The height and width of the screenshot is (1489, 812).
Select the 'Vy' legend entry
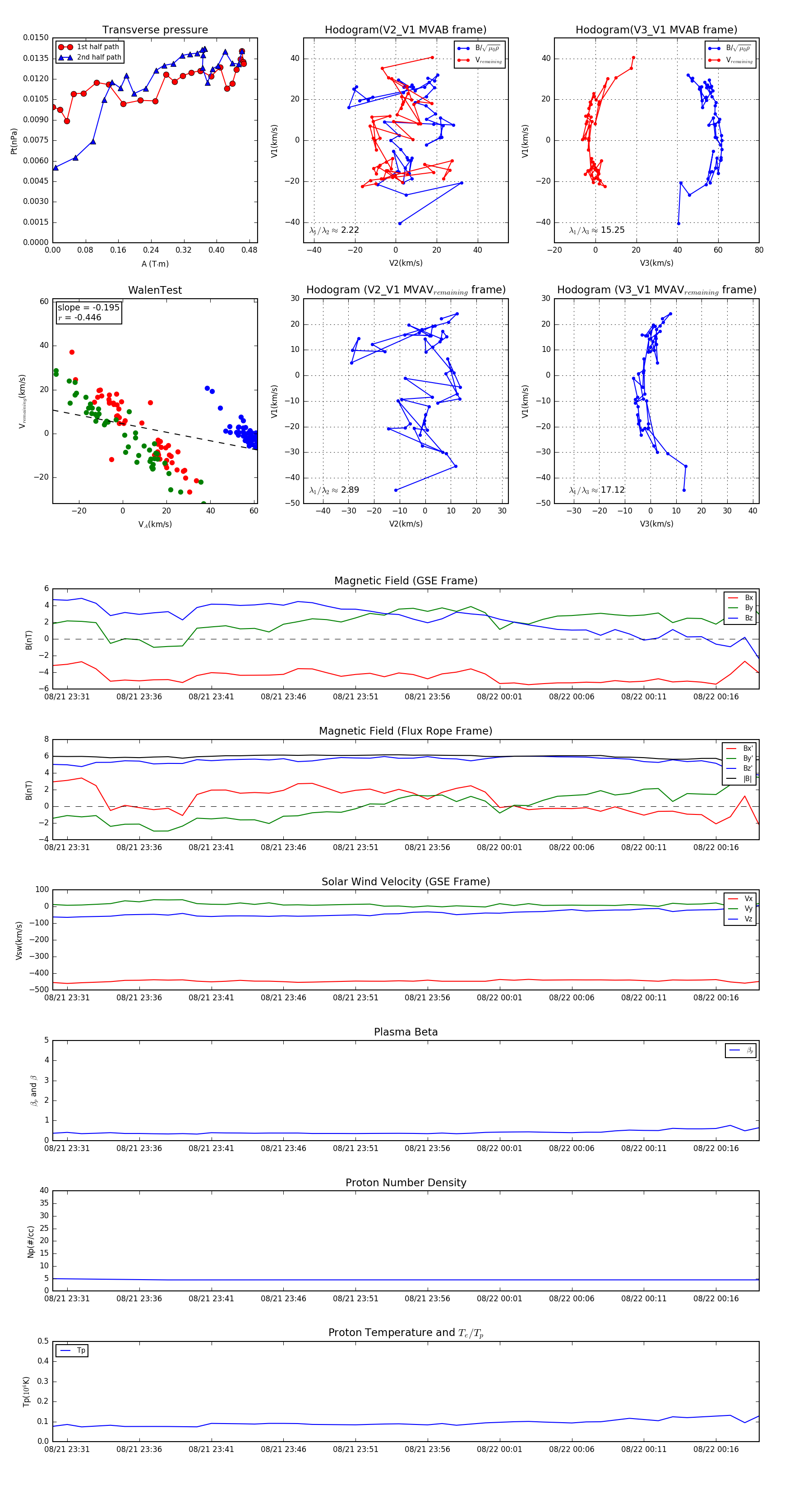tap(740, 909)
